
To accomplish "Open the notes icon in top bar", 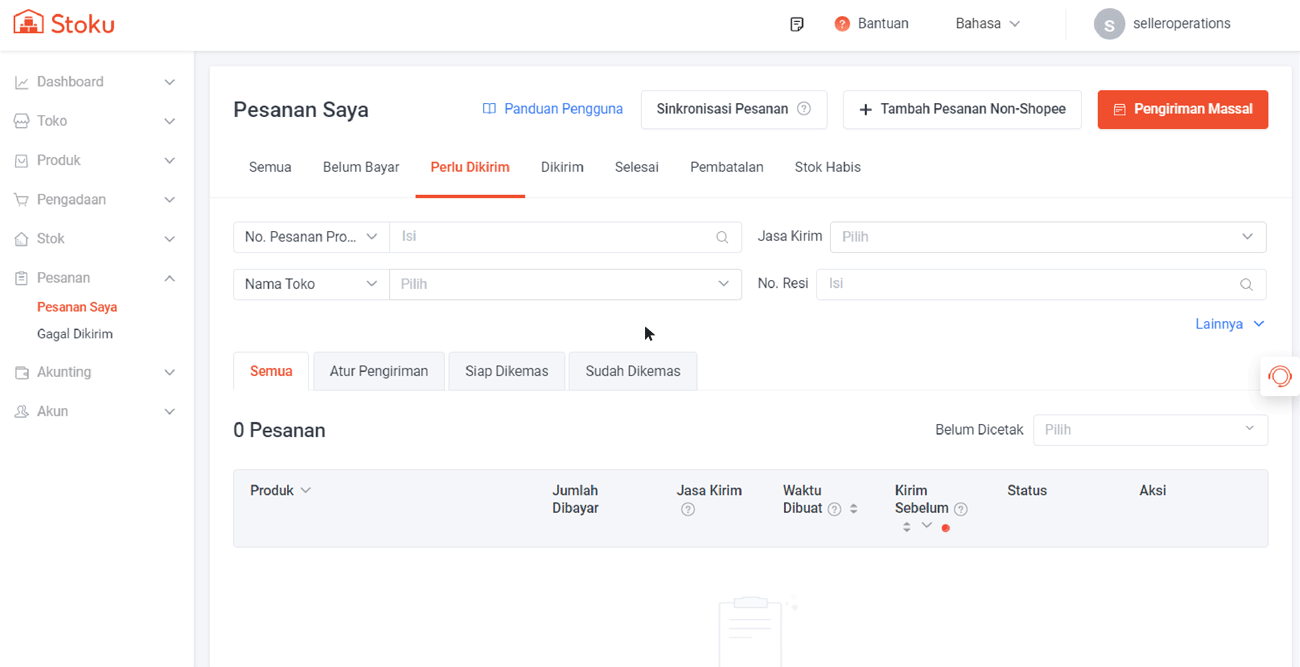I will tap(796, 24).
